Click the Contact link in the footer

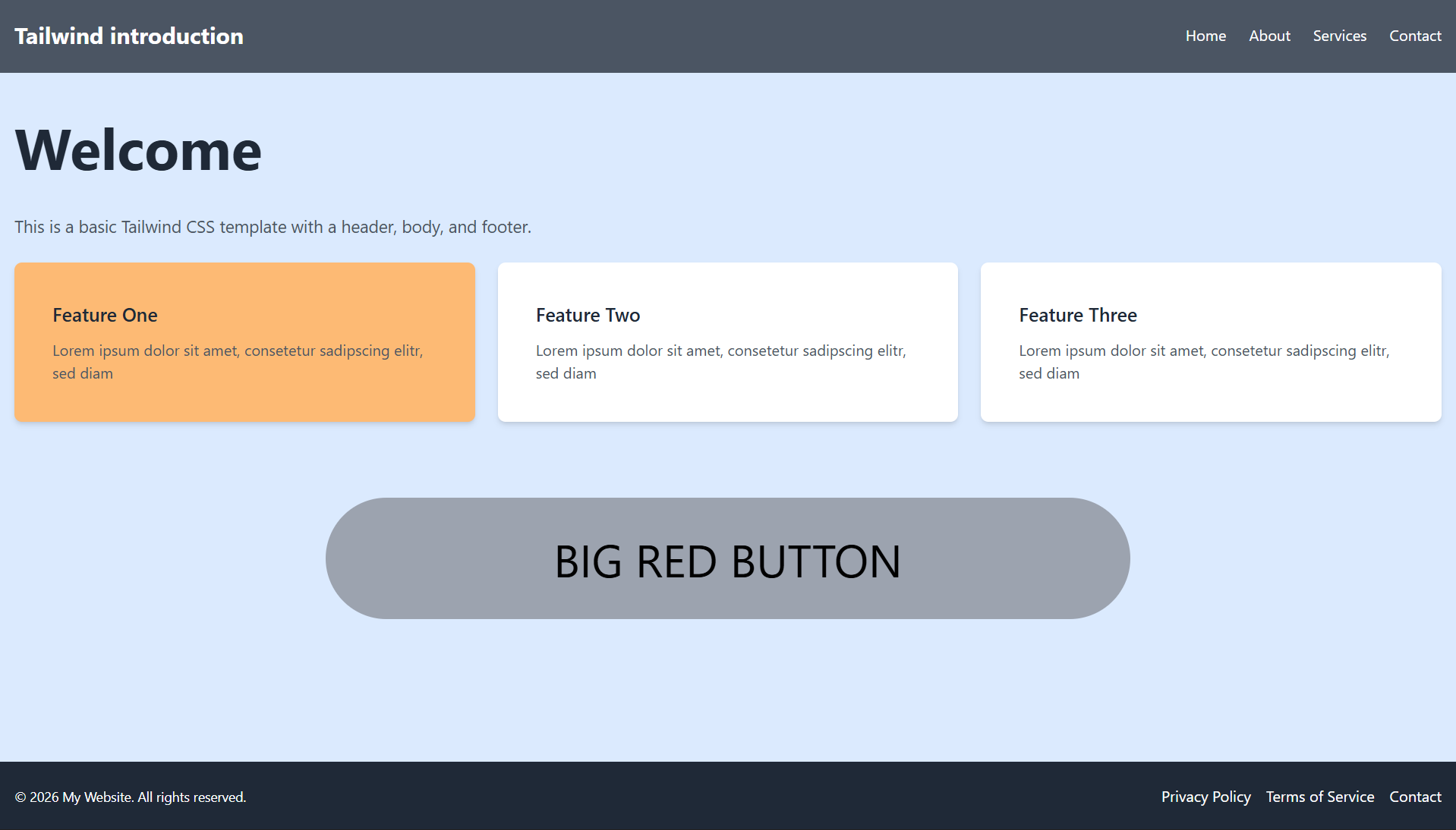(1414, 797)
